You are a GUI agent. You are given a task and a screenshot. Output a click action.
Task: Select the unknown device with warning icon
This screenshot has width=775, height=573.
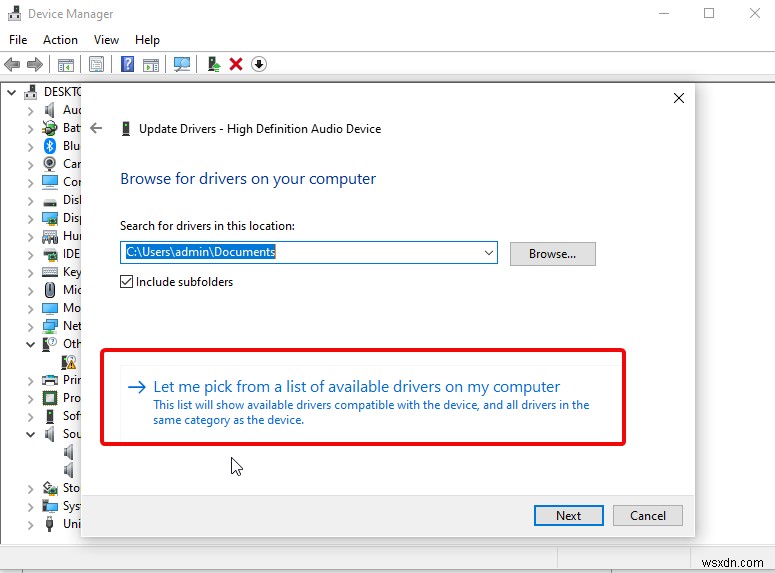(69, 362)
